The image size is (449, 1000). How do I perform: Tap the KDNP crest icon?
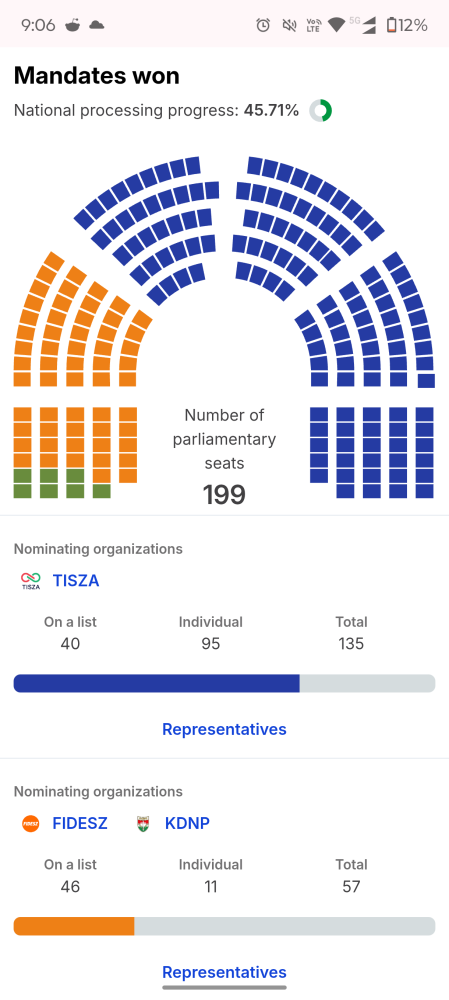click(144, 823)
